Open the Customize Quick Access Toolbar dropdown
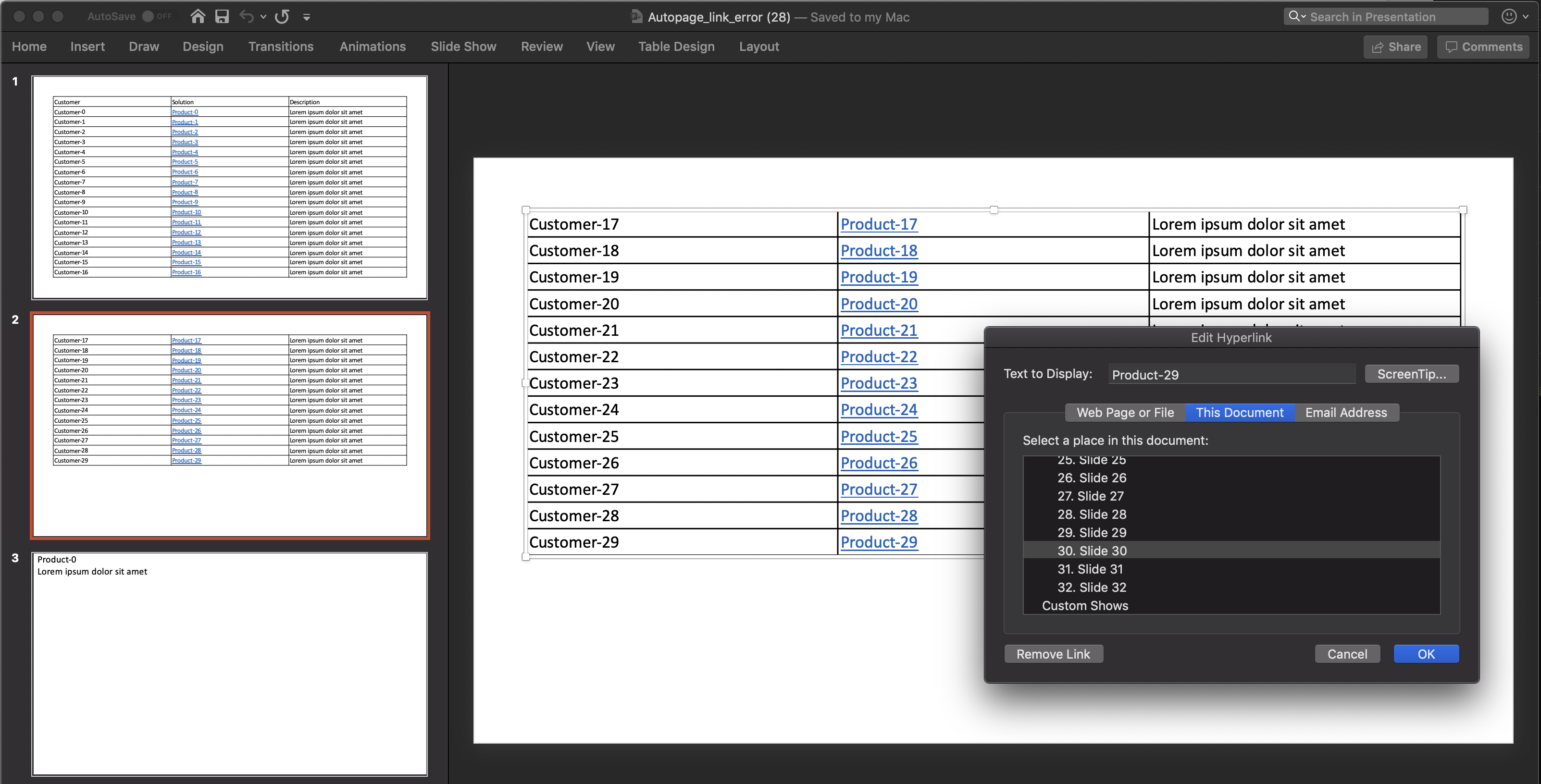 307,17
